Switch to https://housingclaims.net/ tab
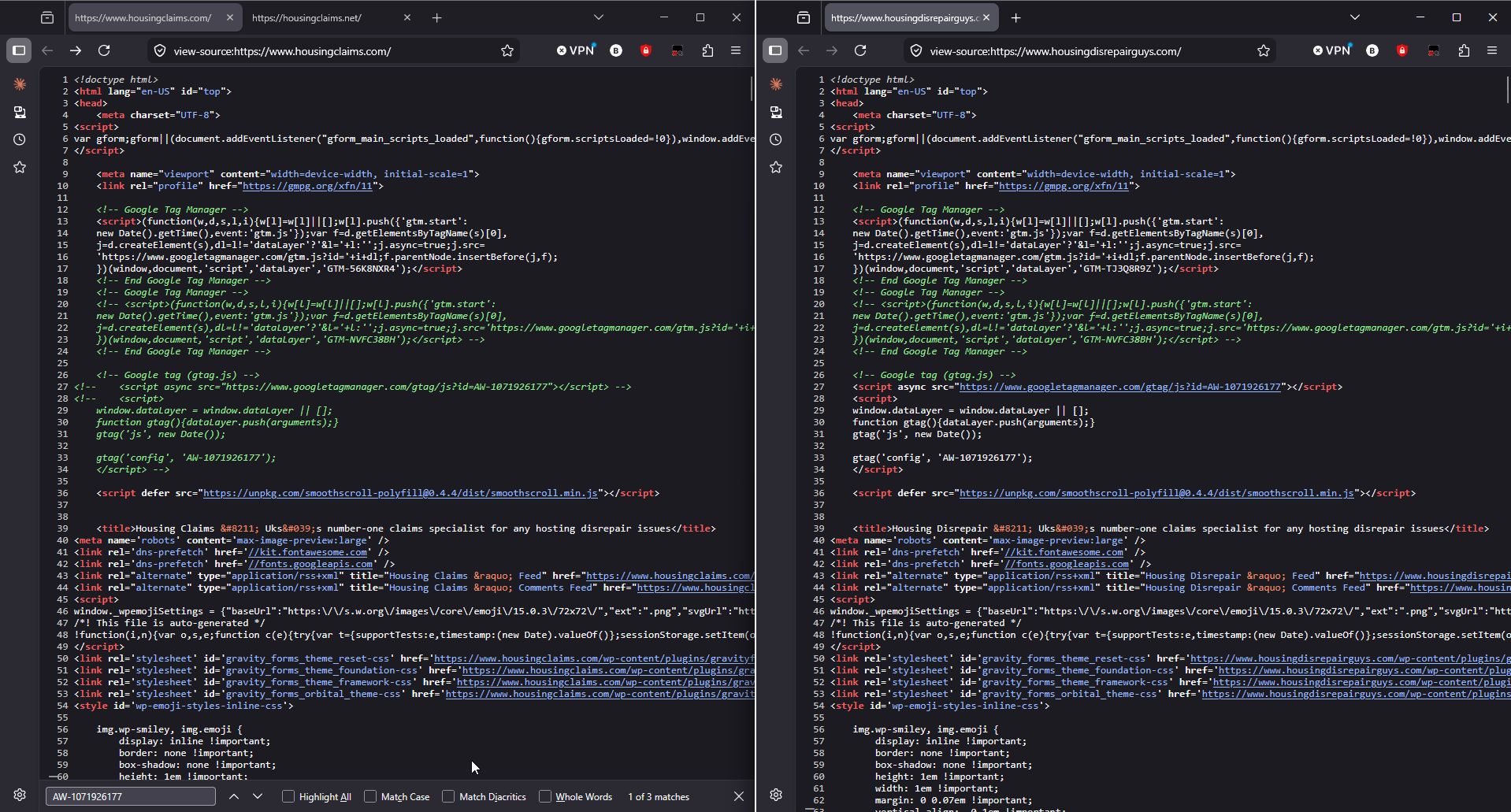The image size is (1511, 812). pyautogui.click(x=307, y=17)
